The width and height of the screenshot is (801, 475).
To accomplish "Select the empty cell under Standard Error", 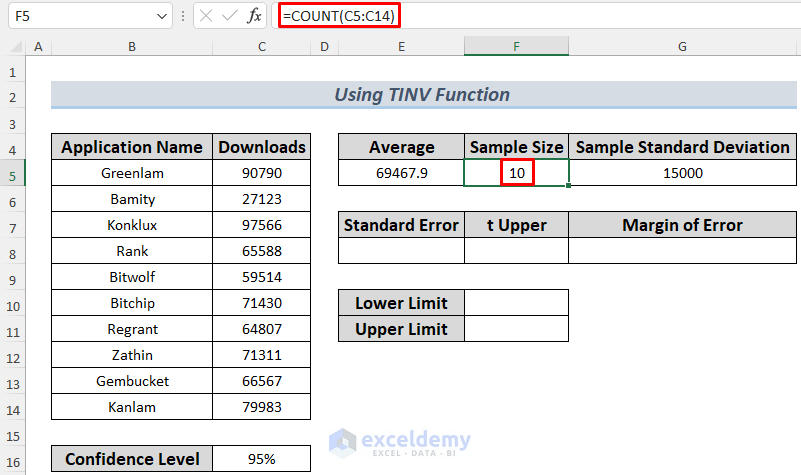I will coord(402,251).
